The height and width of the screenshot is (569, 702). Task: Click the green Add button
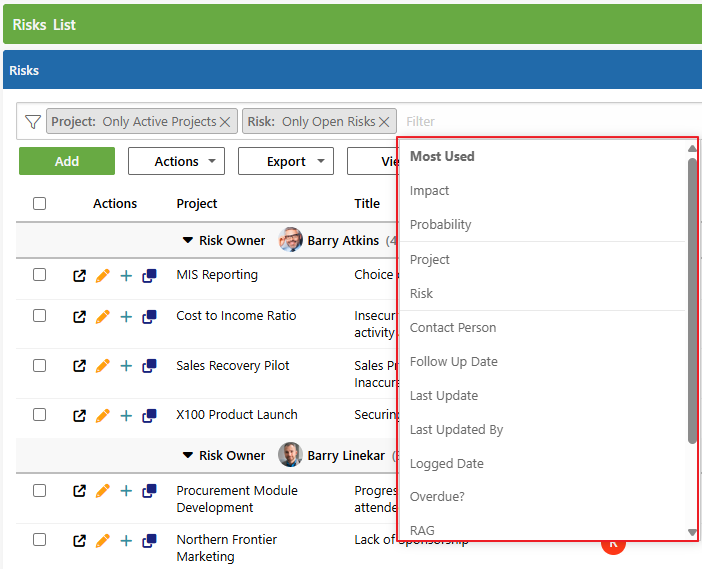coord(67,161)
